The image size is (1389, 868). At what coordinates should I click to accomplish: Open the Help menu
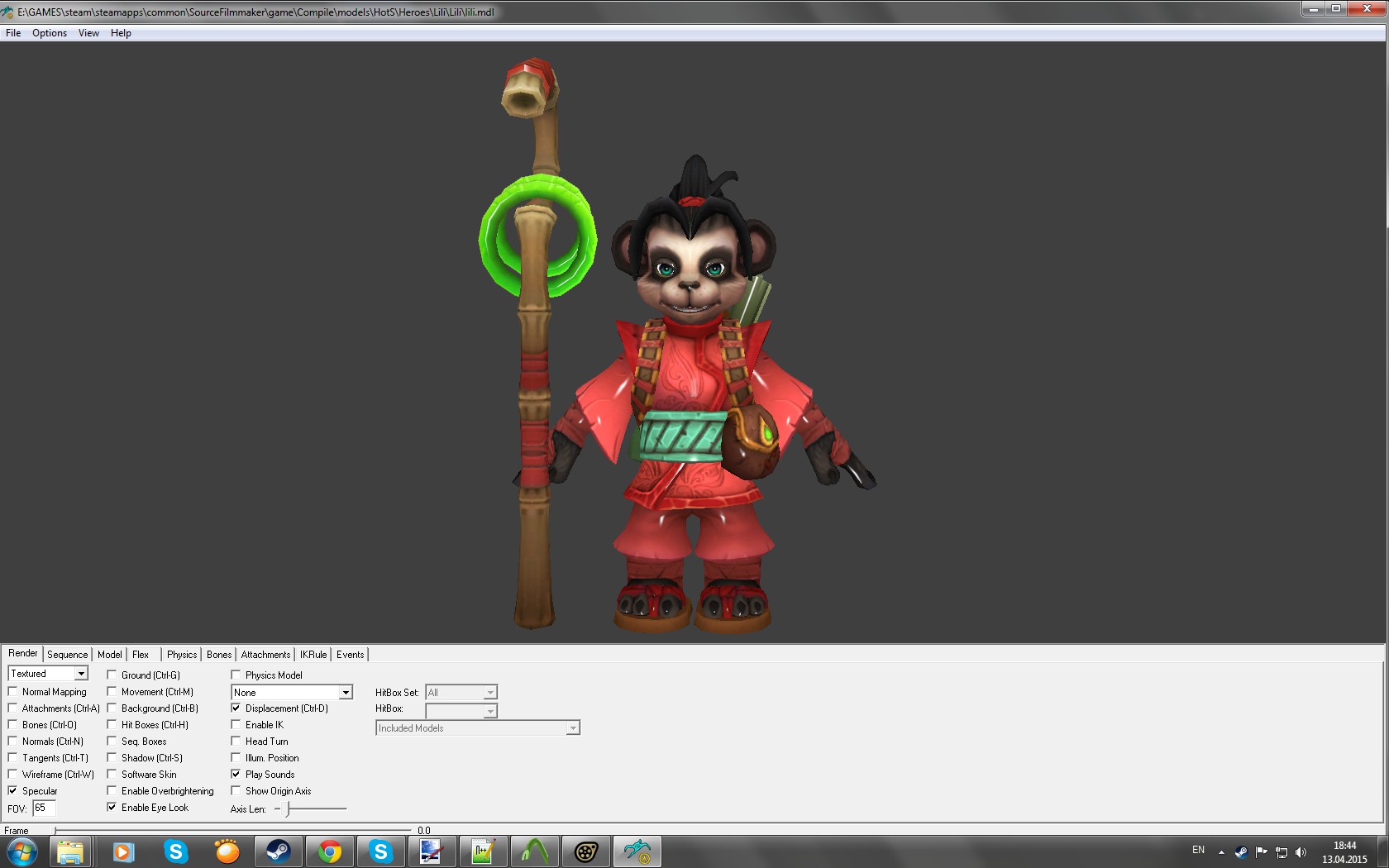(x=121, y=33)
